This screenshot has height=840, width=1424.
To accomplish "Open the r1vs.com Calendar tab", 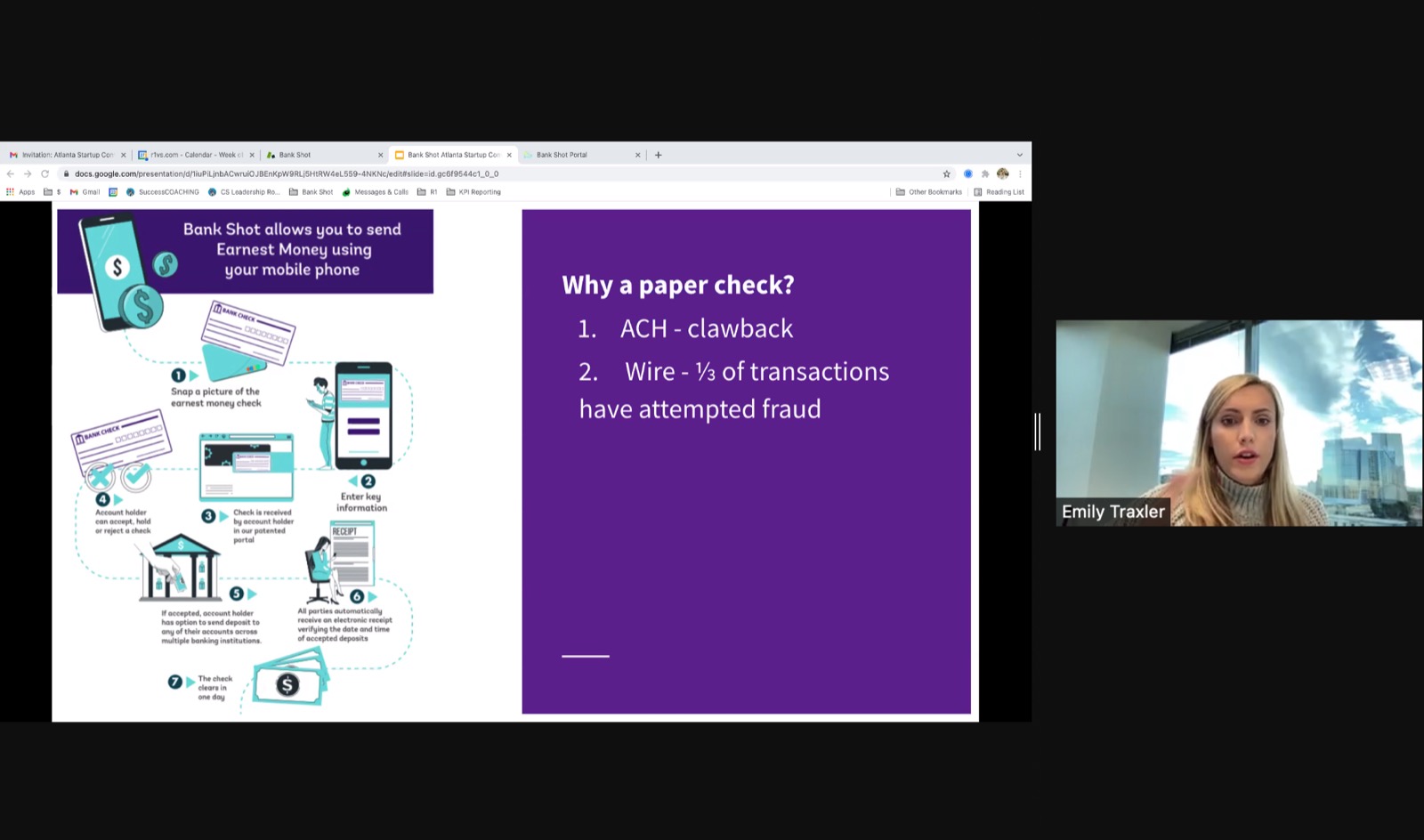I will click(x=195, y=155).
